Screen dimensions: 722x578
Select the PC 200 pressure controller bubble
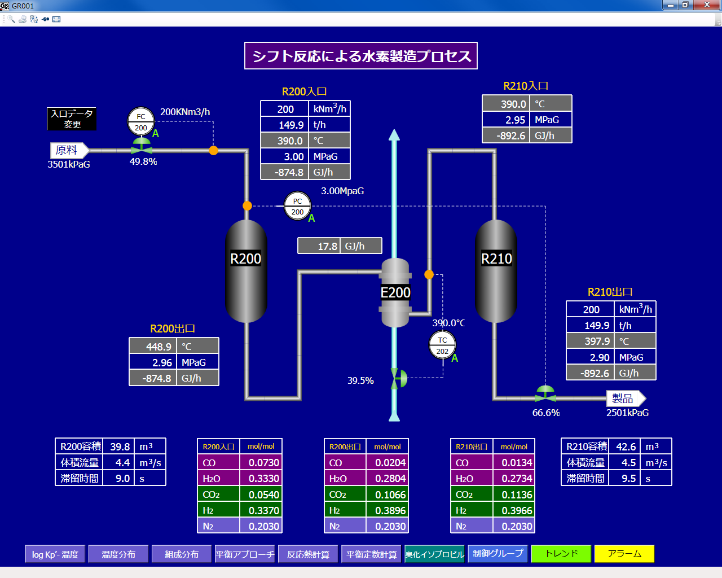click(297, 206)
